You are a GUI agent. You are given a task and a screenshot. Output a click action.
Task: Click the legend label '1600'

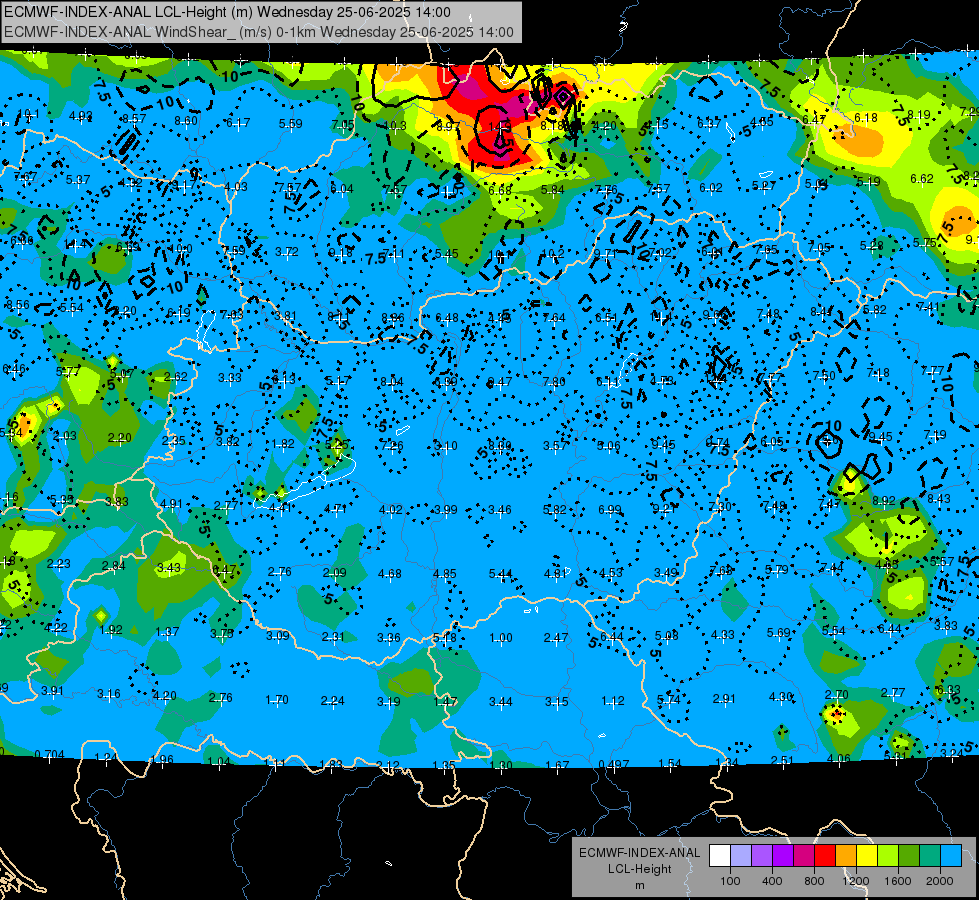[898, 881]
